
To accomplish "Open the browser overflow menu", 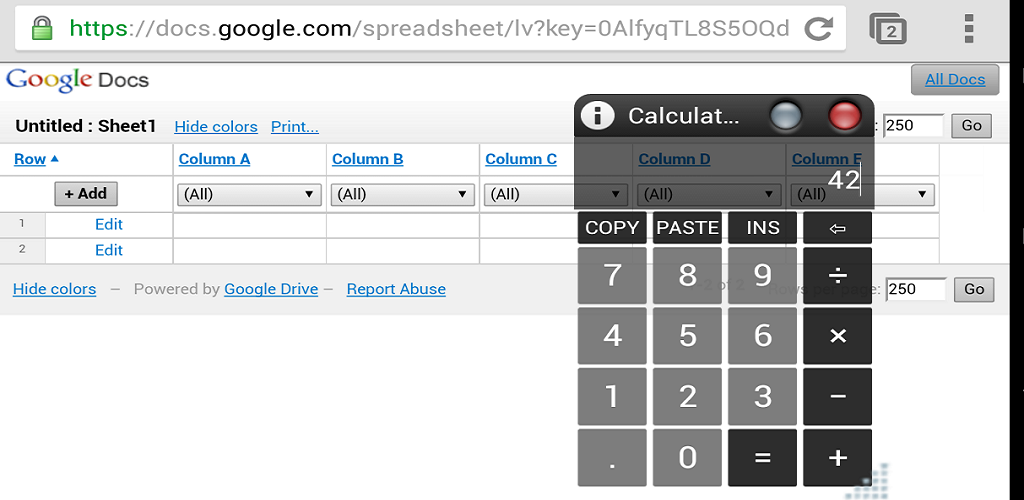I will pyautogui.click(x=968, y=29).
